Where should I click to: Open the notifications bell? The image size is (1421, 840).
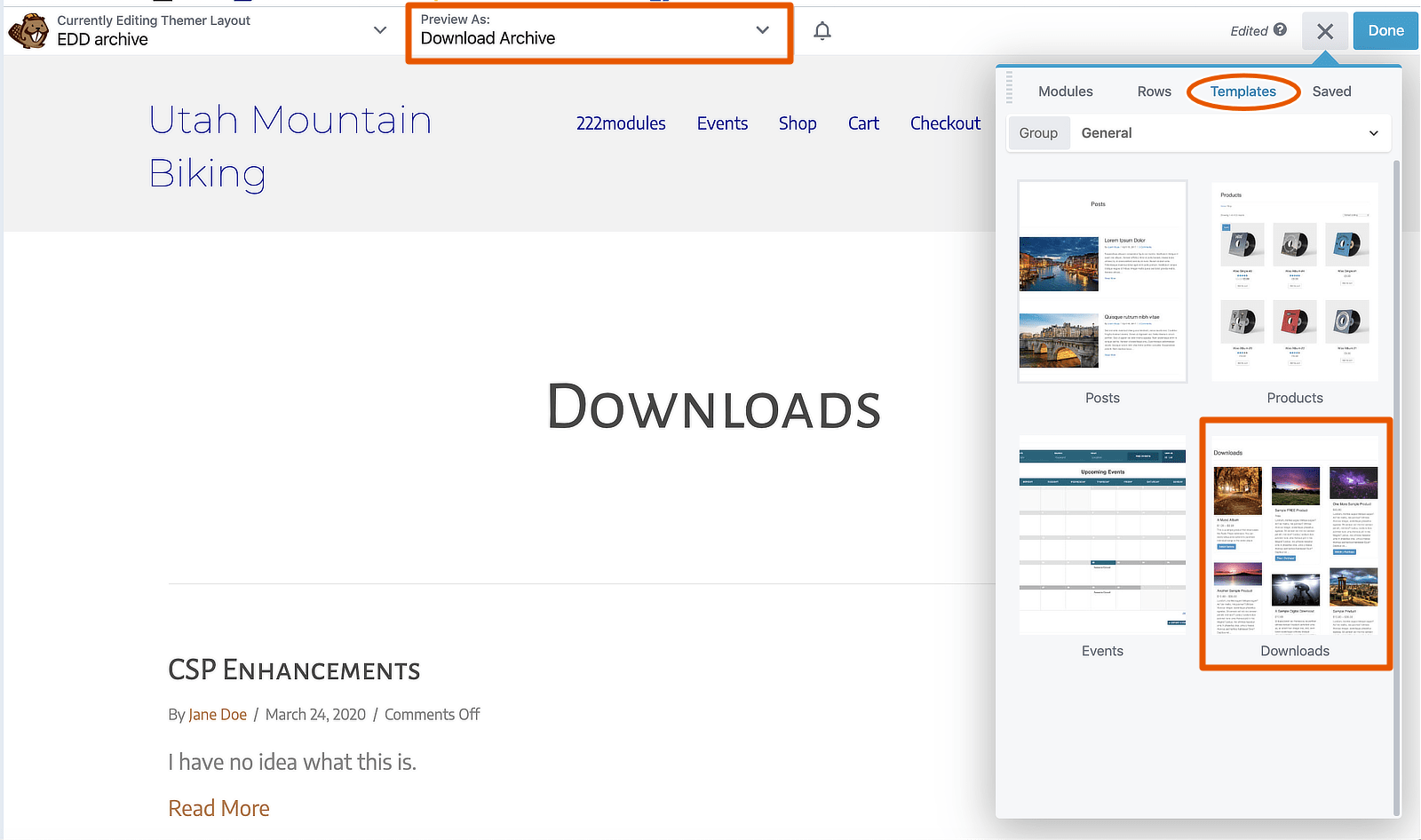click(x=822, y=31)
